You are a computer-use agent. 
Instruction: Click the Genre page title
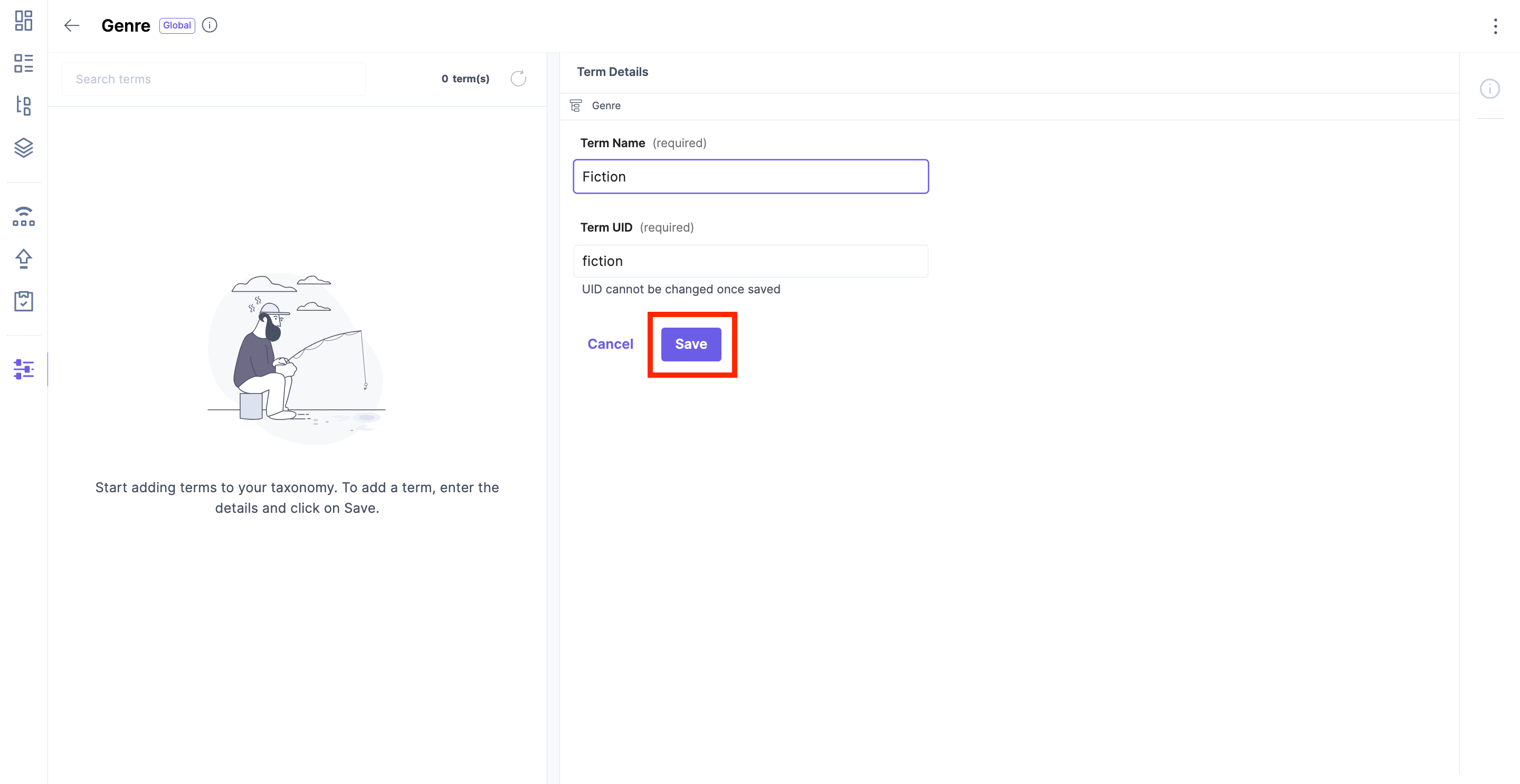click(126, 25)
